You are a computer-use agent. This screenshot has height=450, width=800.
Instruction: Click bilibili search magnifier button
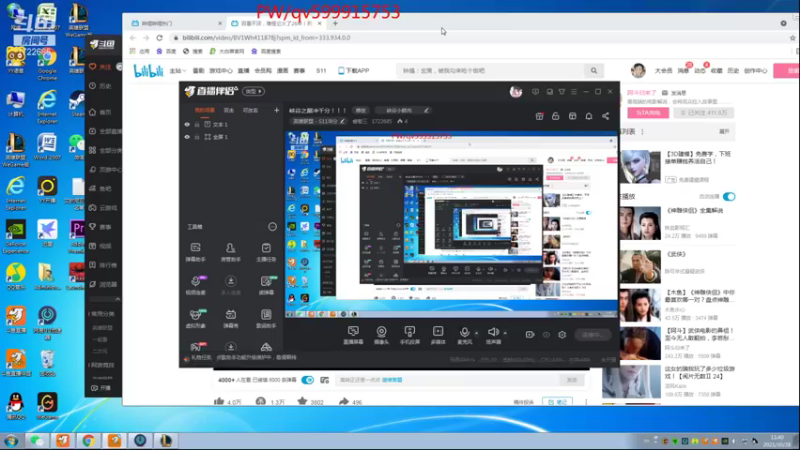click(x=594, y=71)
